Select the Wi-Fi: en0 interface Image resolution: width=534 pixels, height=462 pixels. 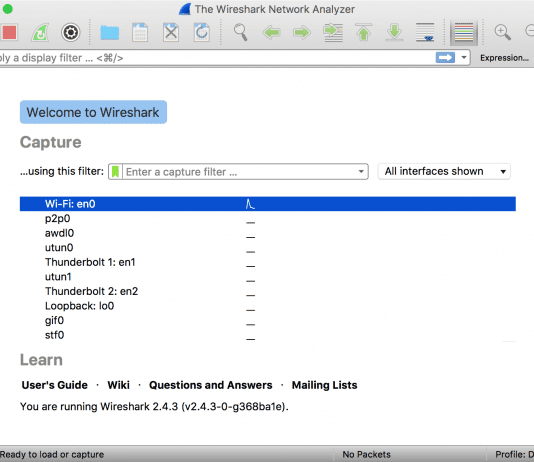coord(268,204)
